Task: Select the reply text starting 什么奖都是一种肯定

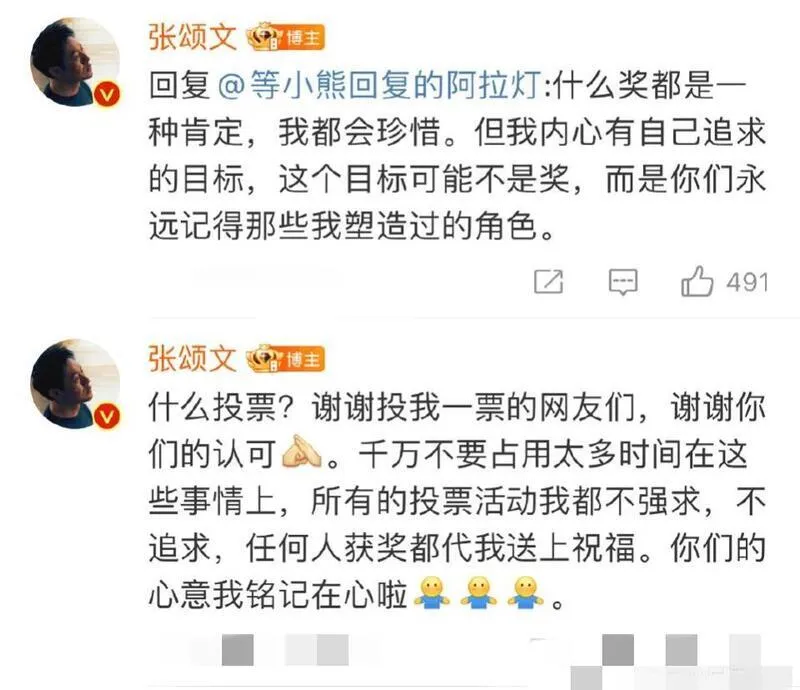Action: pos(457,155)
